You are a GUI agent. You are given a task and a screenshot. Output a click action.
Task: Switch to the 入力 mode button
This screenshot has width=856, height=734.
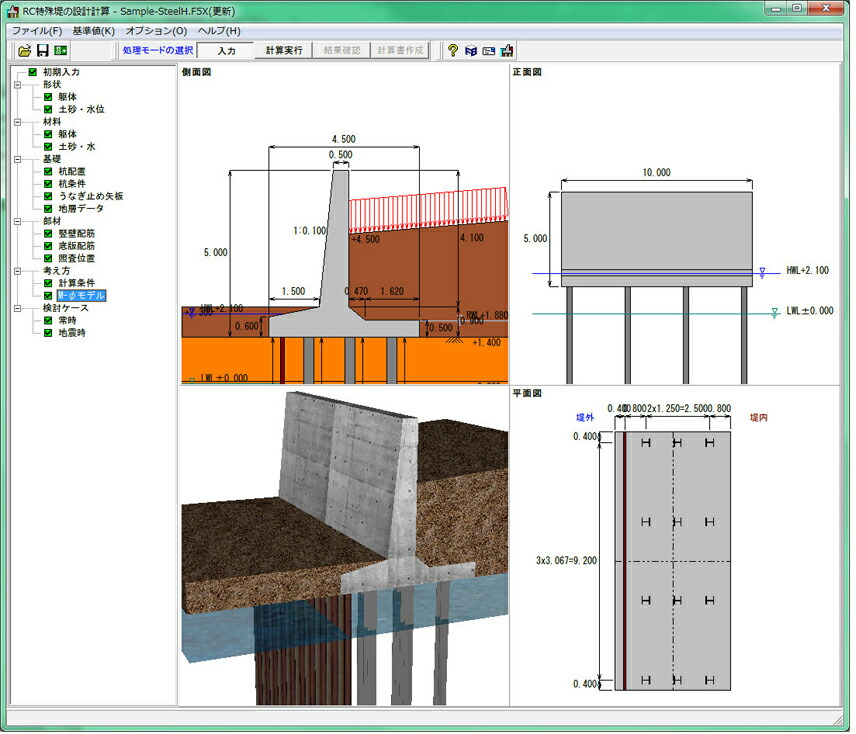(x=226, y=50)
